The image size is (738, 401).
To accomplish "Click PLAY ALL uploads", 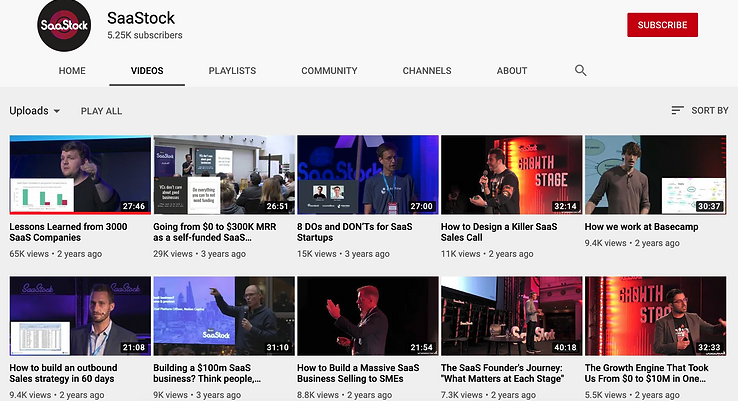I will (x=101, y=111).
